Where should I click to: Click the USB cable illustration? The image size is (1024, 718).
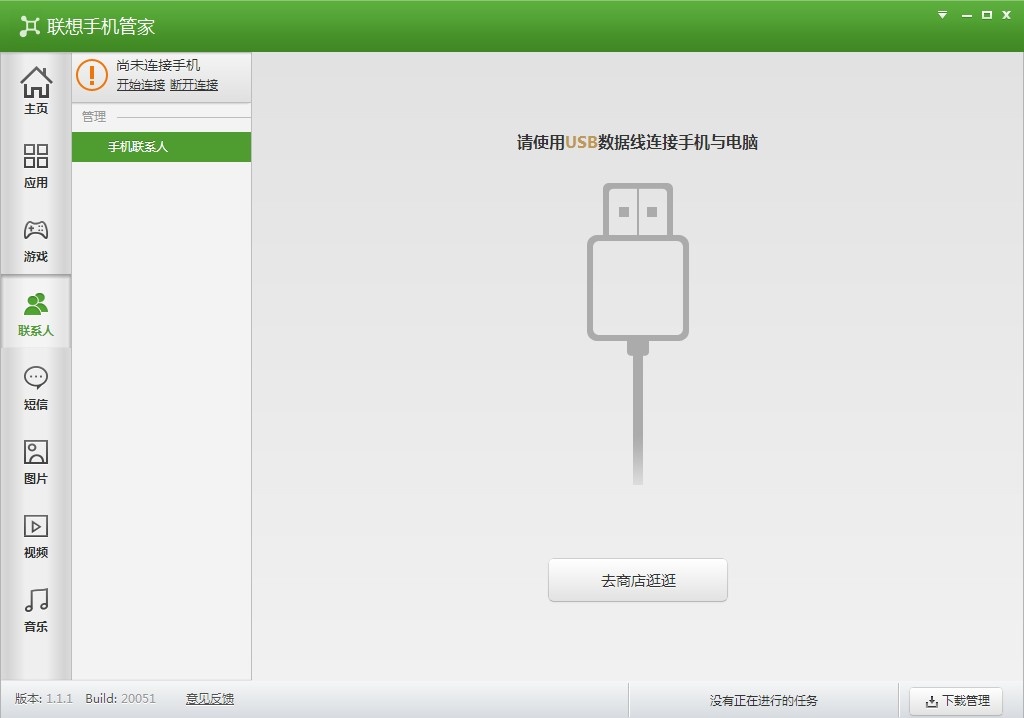coord(638,333)
